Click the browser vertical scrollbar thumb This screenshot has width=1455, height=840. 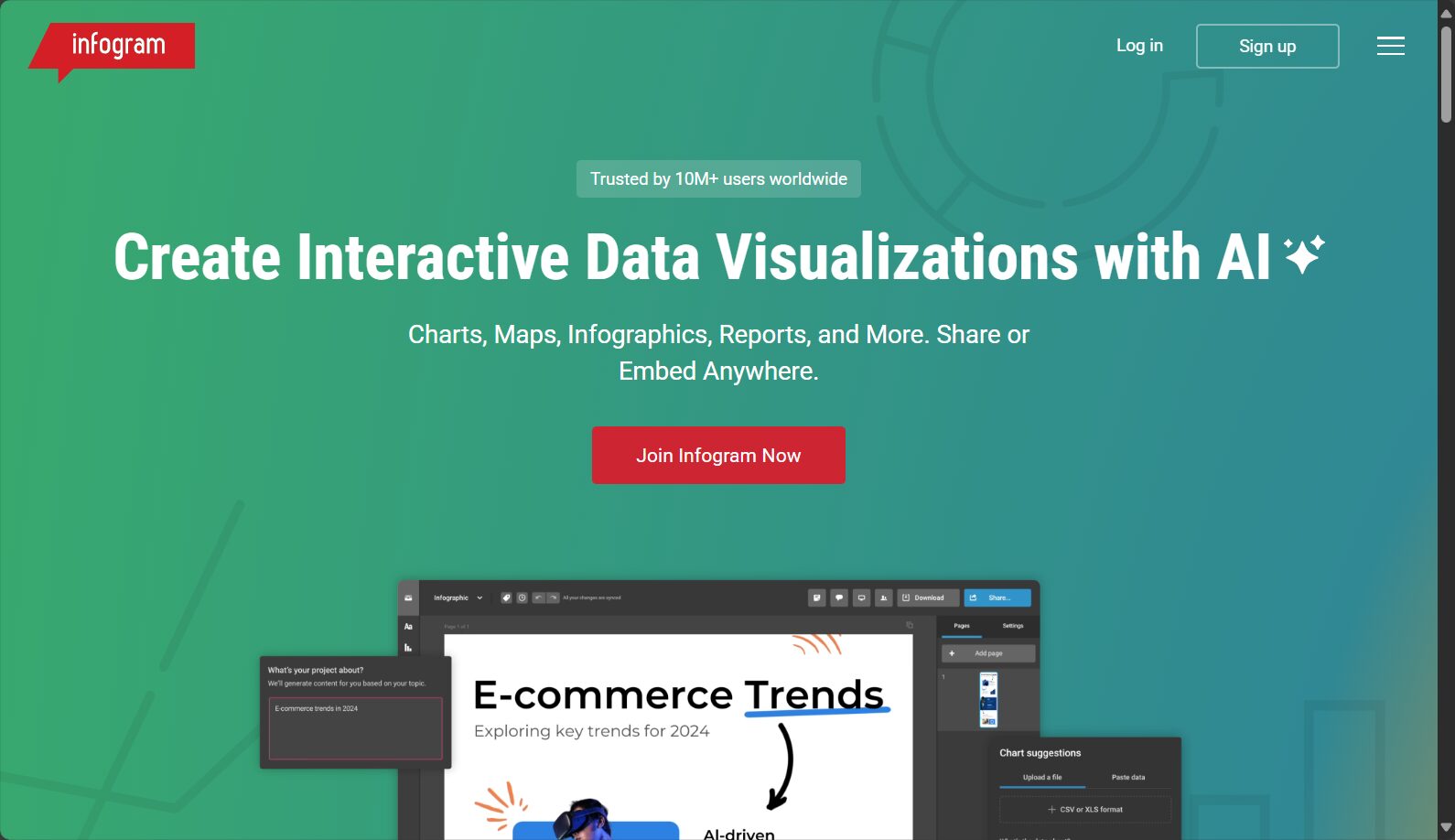1446,74
